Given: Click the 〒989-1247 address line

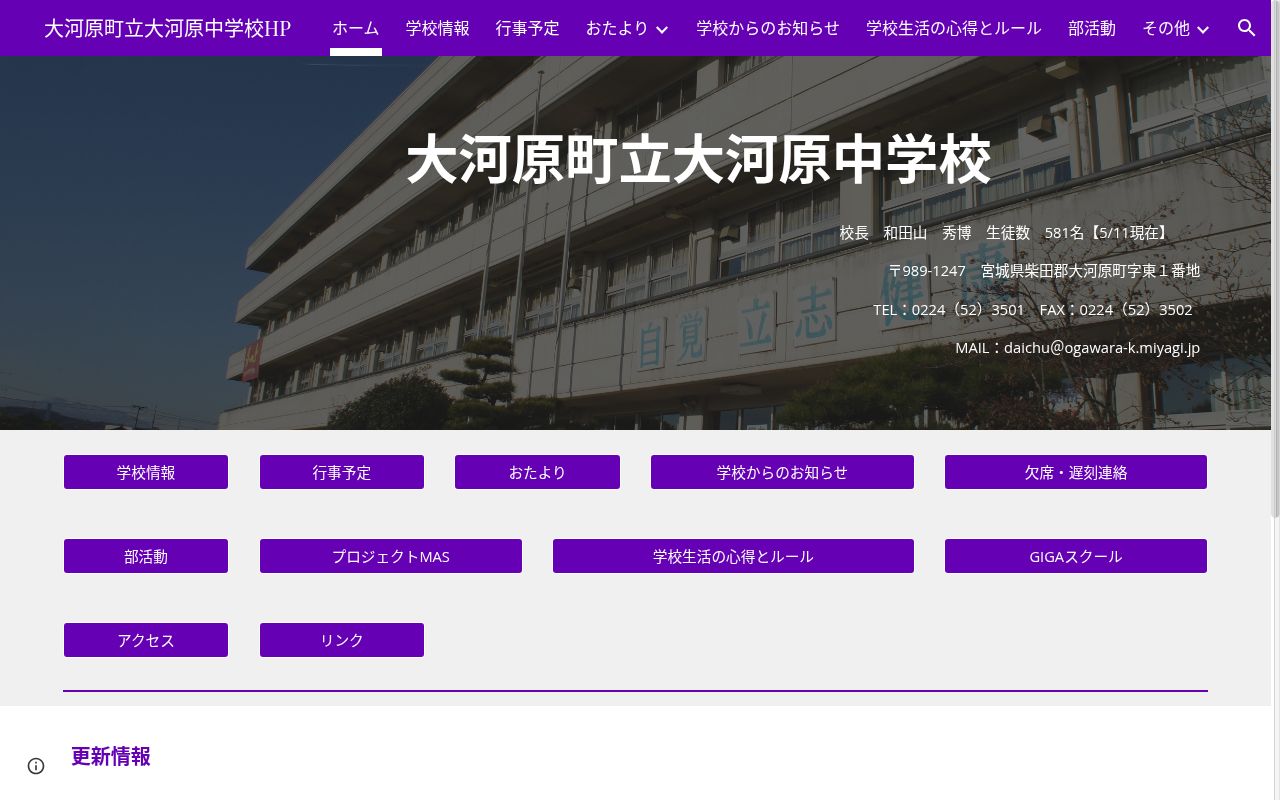Looking at the screenshot, I should (x=1044, y=271).
